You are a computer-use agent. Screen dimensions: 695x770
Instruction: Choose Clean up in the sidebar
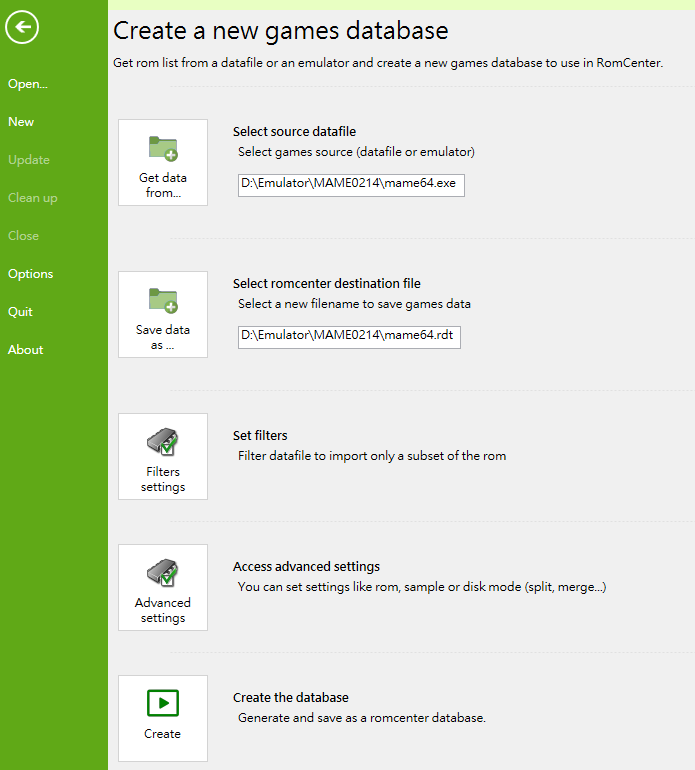(33, 198)
